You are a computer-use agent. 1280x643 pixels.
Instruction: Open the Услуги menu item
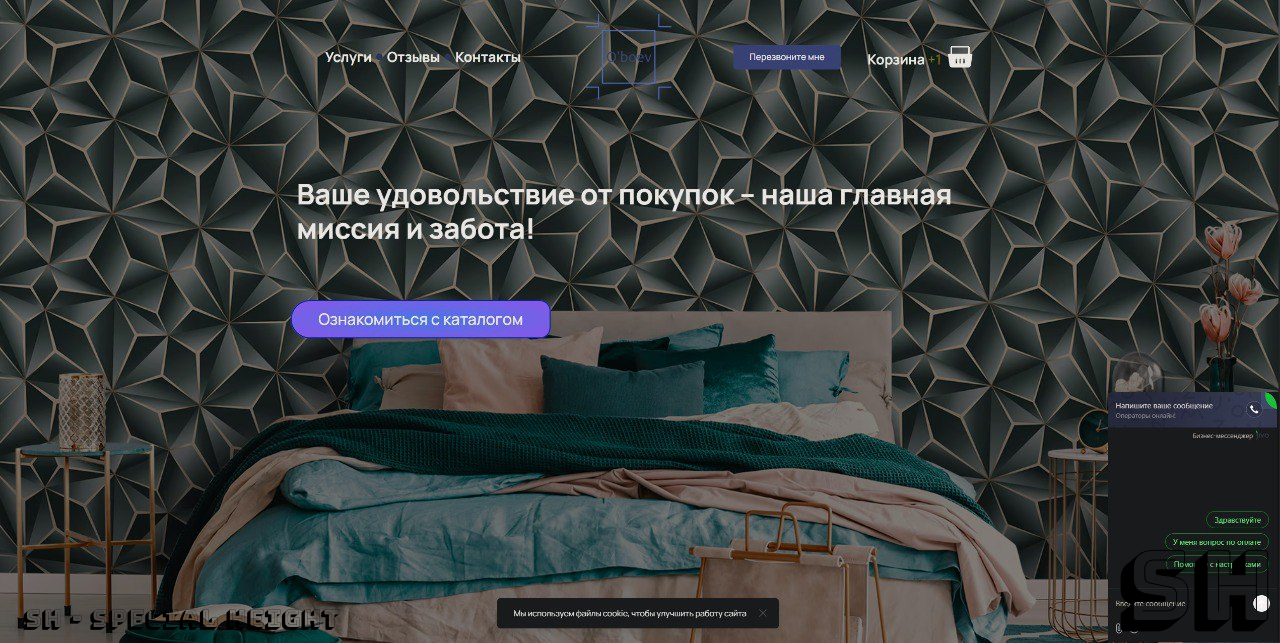(x=348, y=57)
